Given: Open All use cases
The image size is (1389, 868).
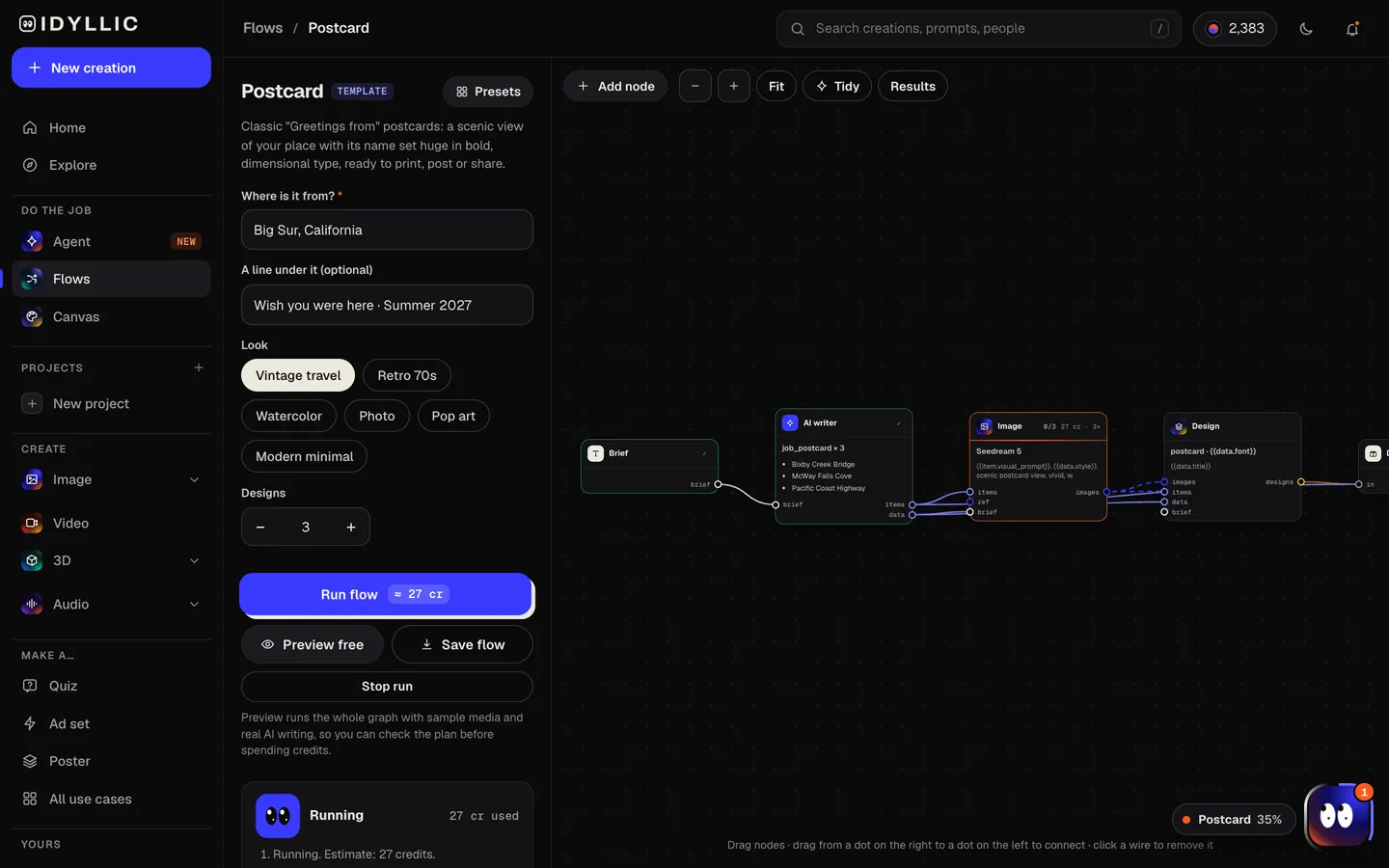Looking at the screenshot, I should click(111, 799).
